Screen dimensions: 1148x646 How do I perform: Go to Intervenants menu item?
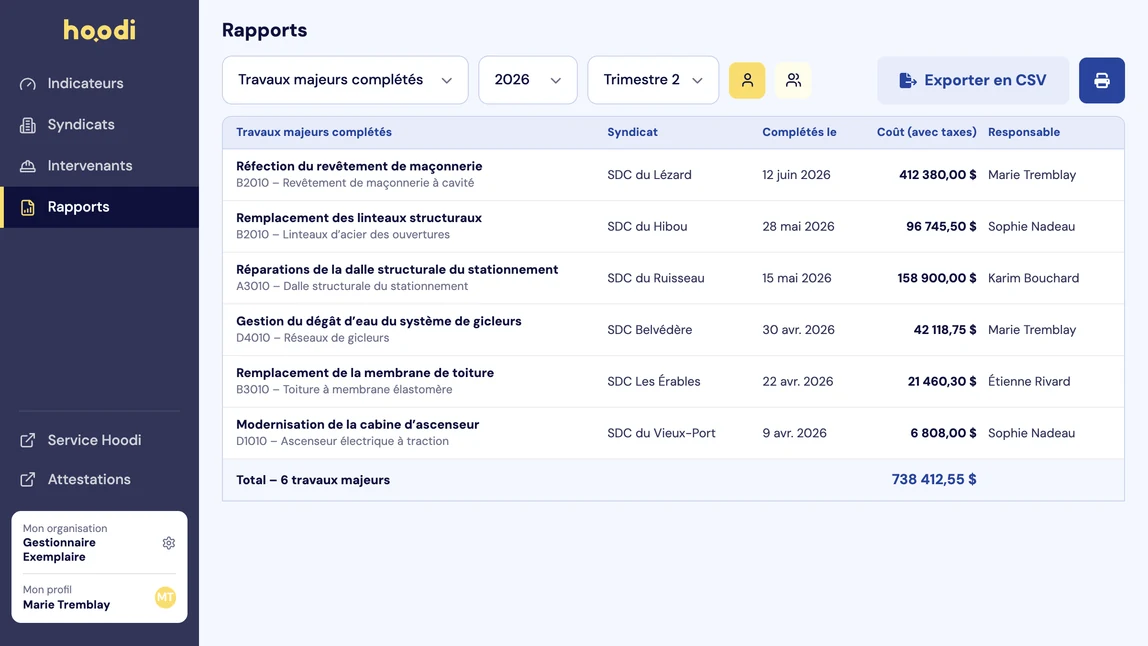(100, 166)
